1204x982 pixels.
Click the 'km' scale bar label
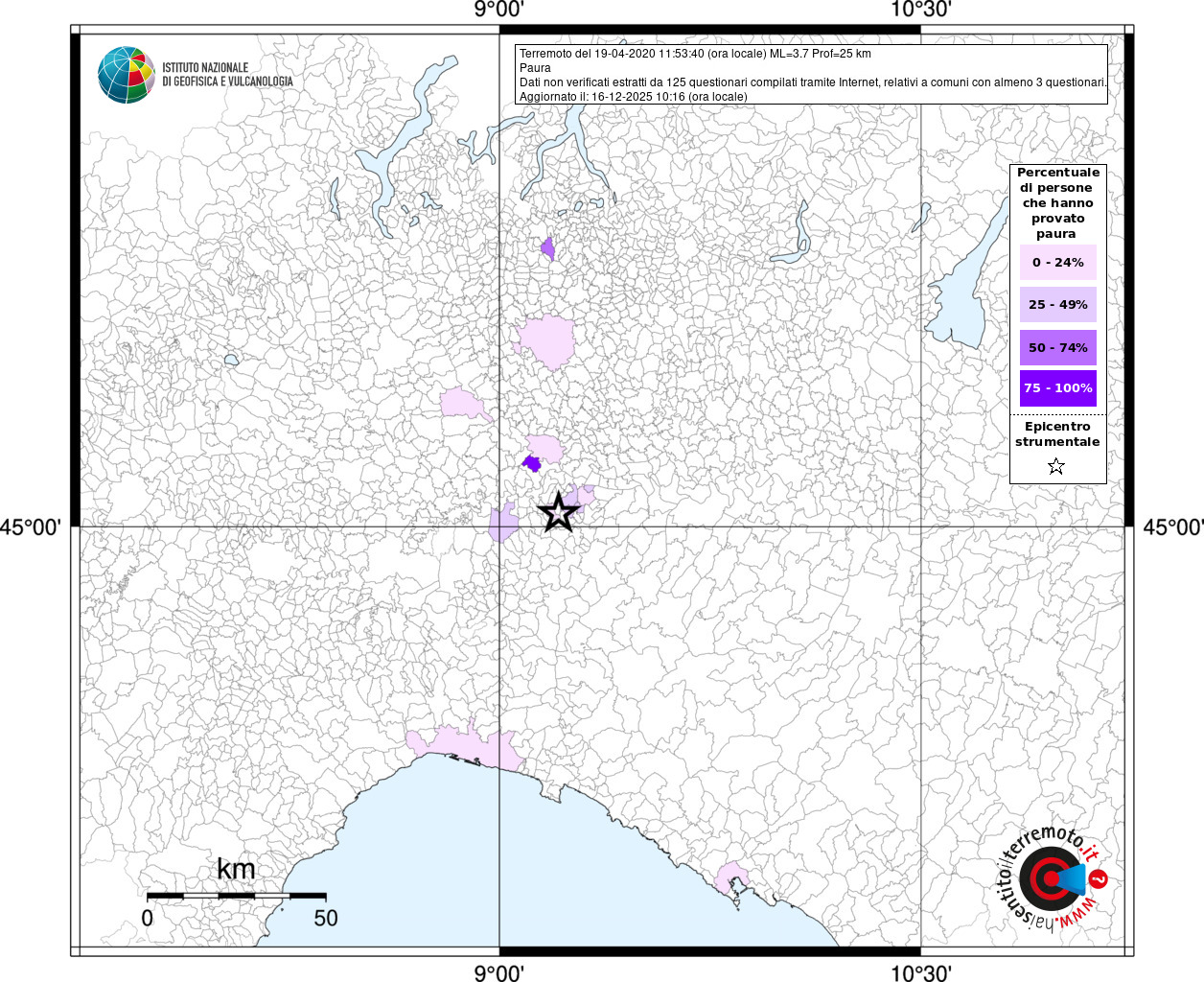pos(236,870)
